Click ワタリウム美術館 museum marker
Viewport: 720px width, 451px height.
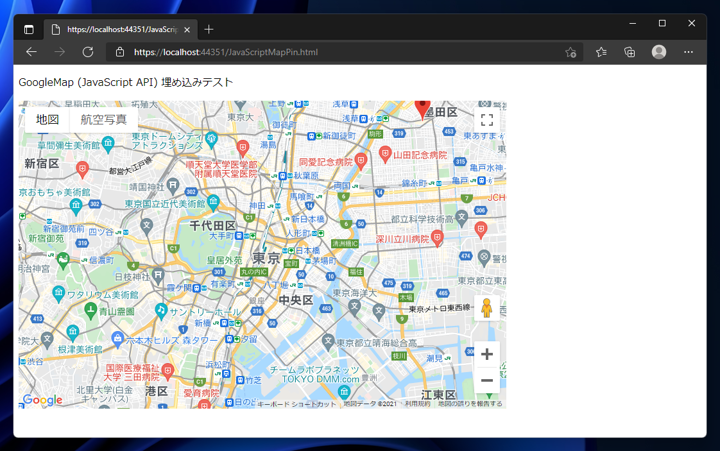pos(58,293)
